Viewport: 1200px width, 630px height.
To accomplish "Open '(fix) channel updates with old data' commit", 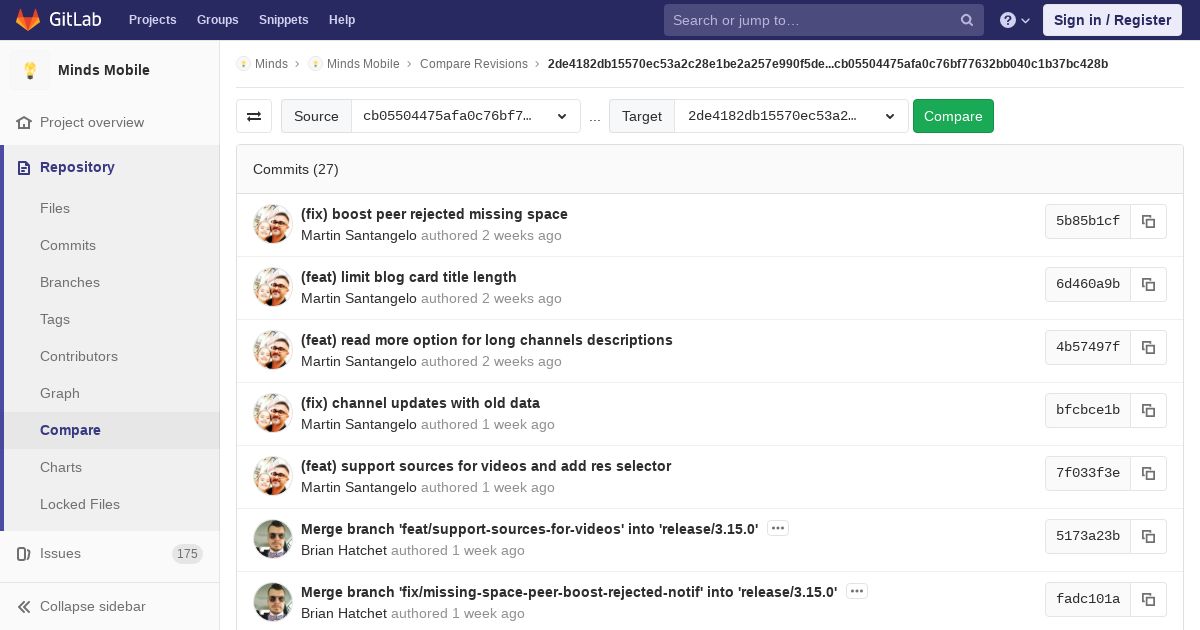I will coord(420,403).
